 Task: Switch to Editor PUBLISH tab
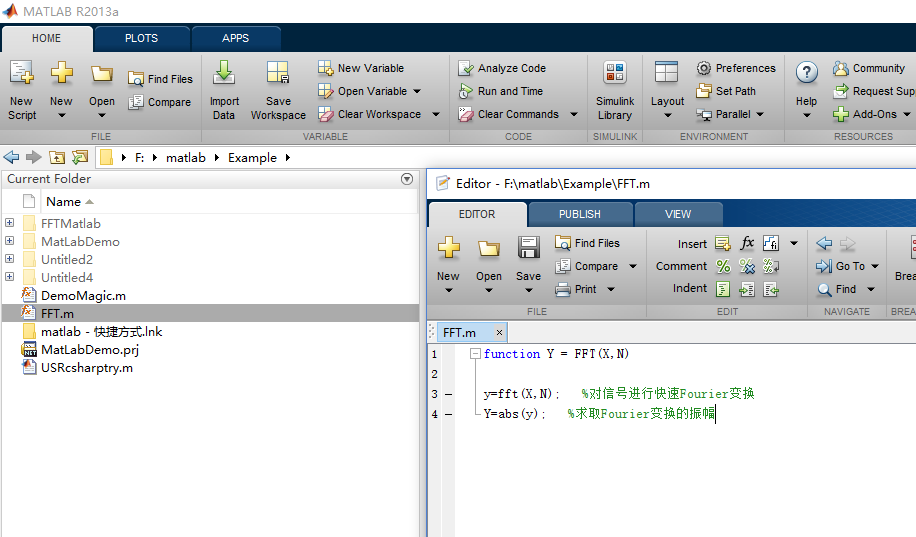click(580, 214)
